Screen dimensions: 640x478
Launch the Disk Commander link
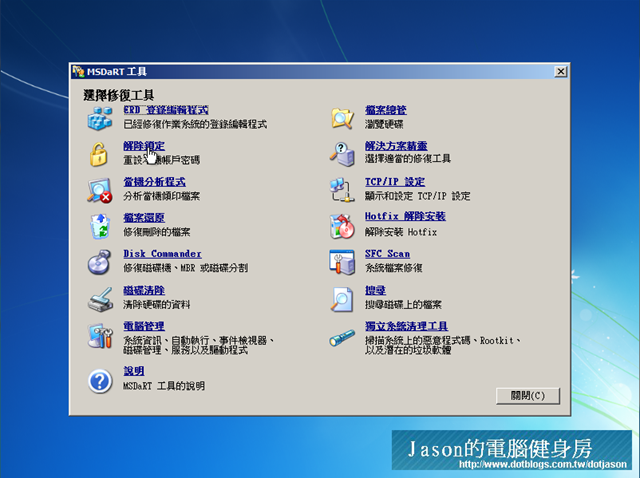pos(162,254)
